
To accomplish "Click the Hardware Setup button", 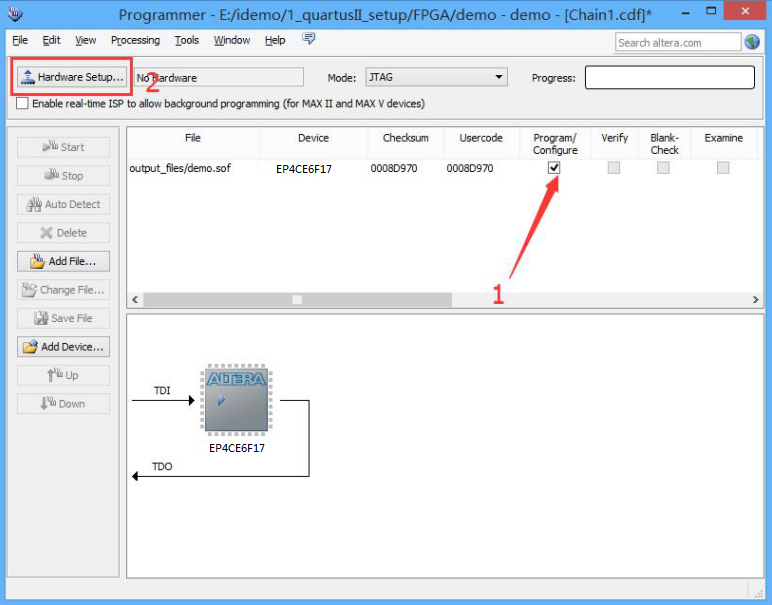I will click(x=70, y=77).
